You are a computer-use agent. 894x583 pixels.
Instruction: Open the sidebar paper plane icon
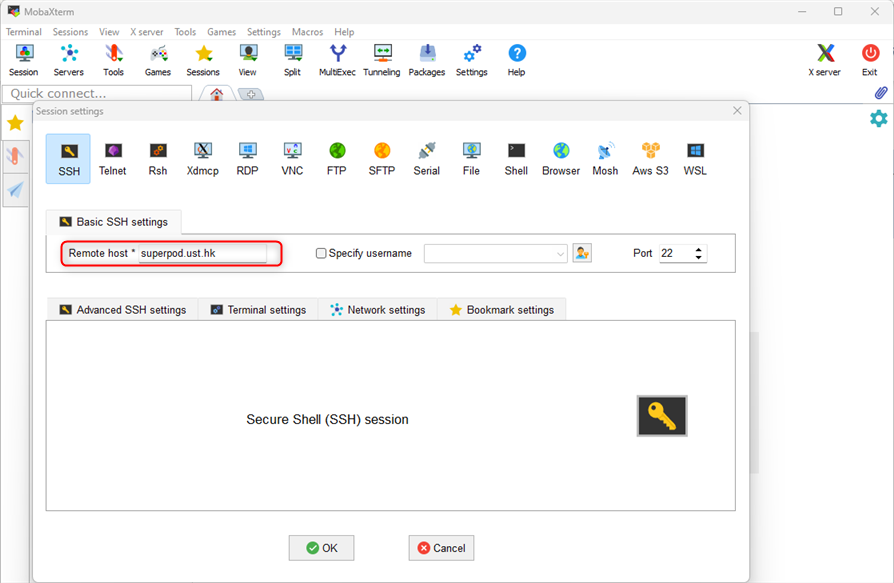(x=15, y=189)
